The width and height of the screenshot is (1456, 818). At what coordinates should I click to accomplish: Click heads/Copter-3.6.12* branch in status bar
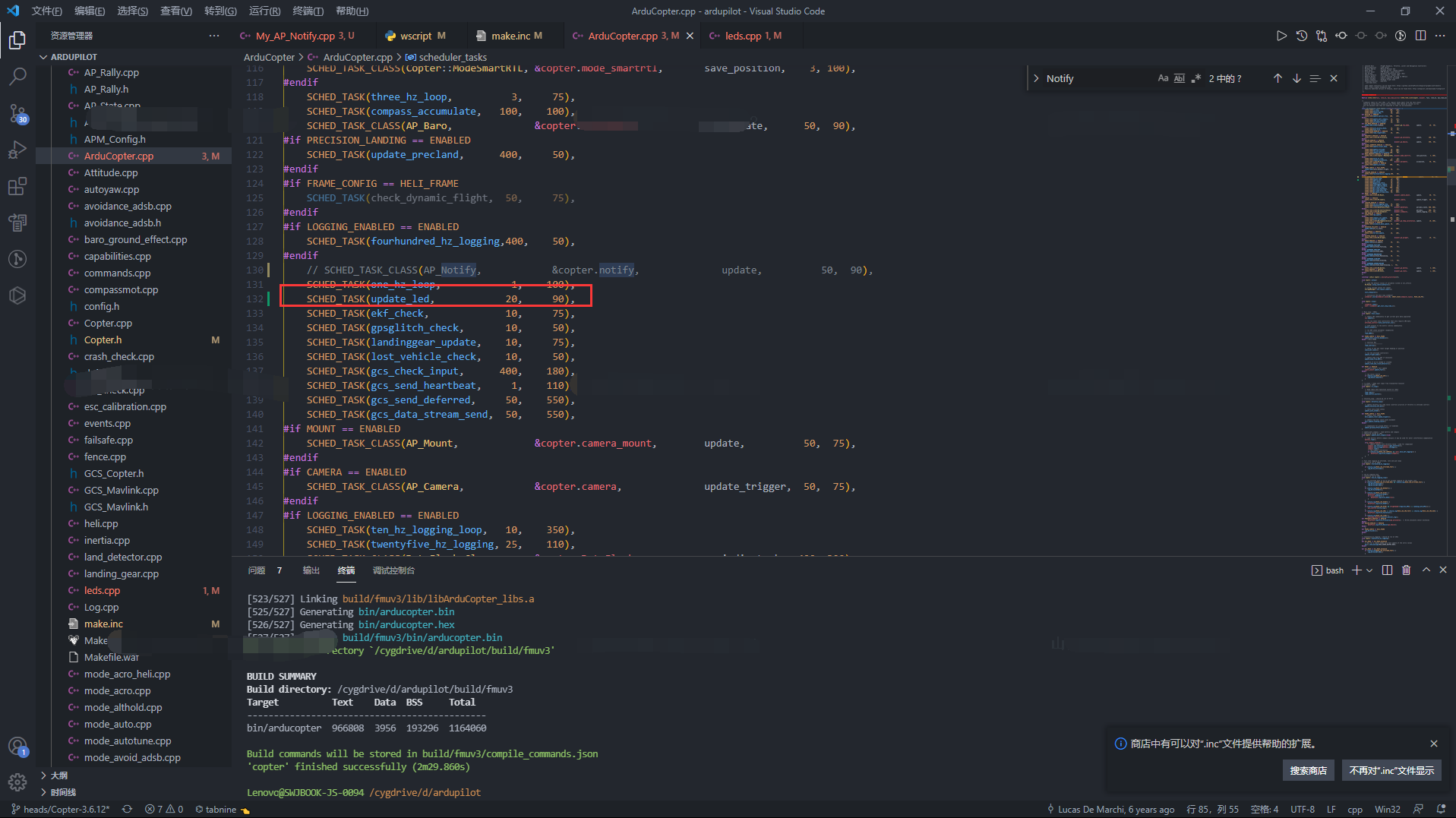click(61, 809)
